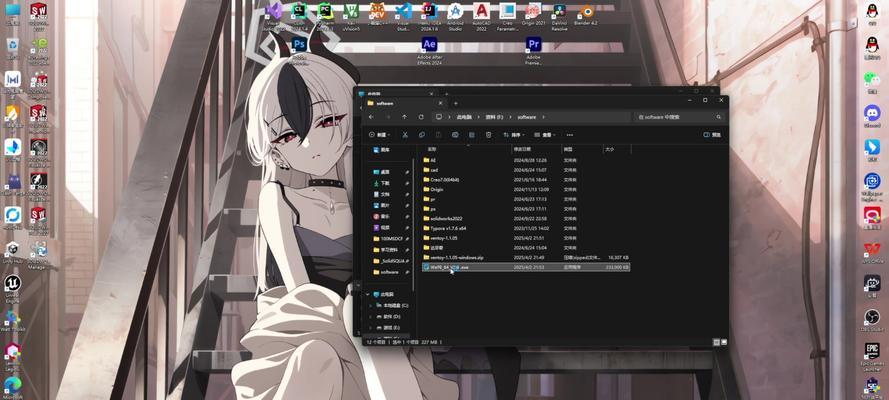
Task: Select the solidworks2022 folder row
Action: coord(526,218)
